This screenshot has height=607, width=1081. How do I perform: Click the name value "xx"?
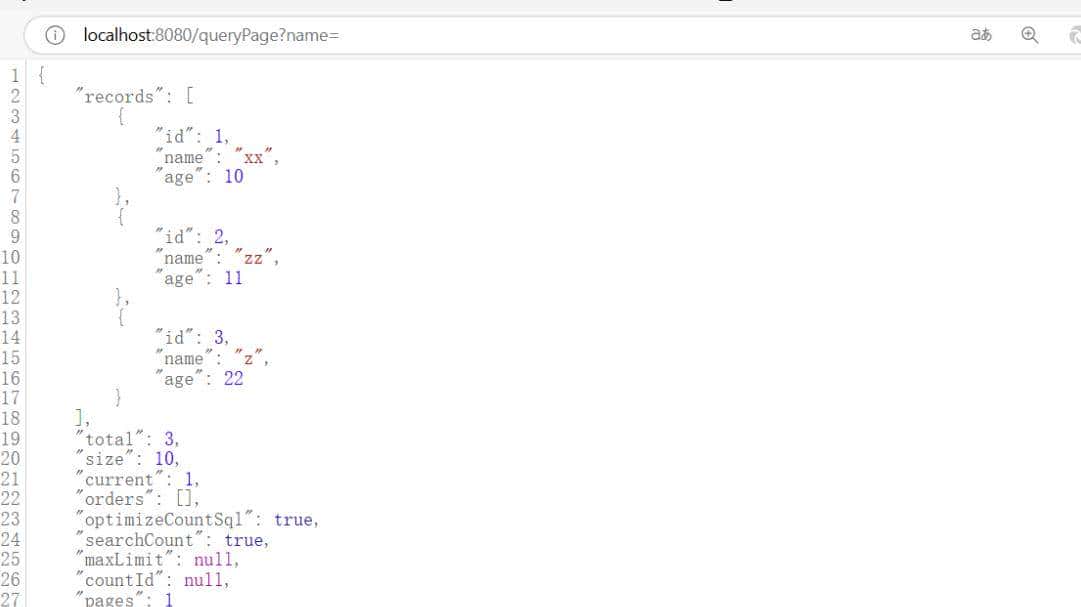pyautogui.click(x=254, y=157)
